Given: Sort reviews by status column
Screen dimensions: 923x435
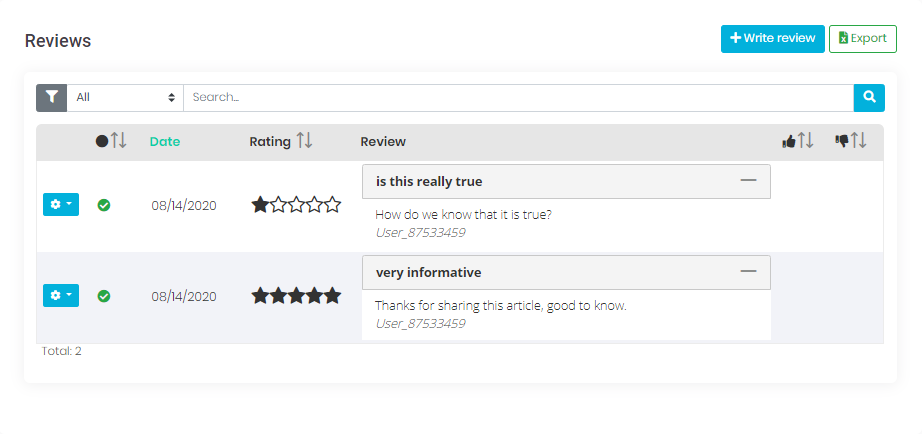Looking at the screenshot, I should [x=111, y=141].
